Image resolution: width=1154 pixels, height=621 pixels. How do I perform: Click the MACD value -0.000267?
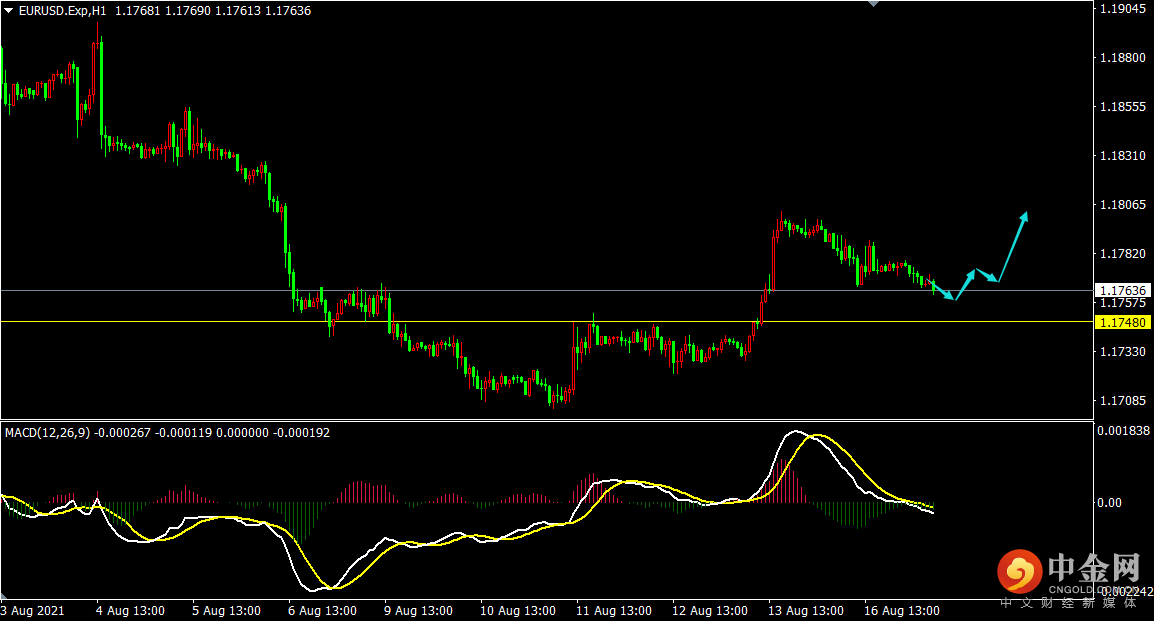tap(123, 433)
